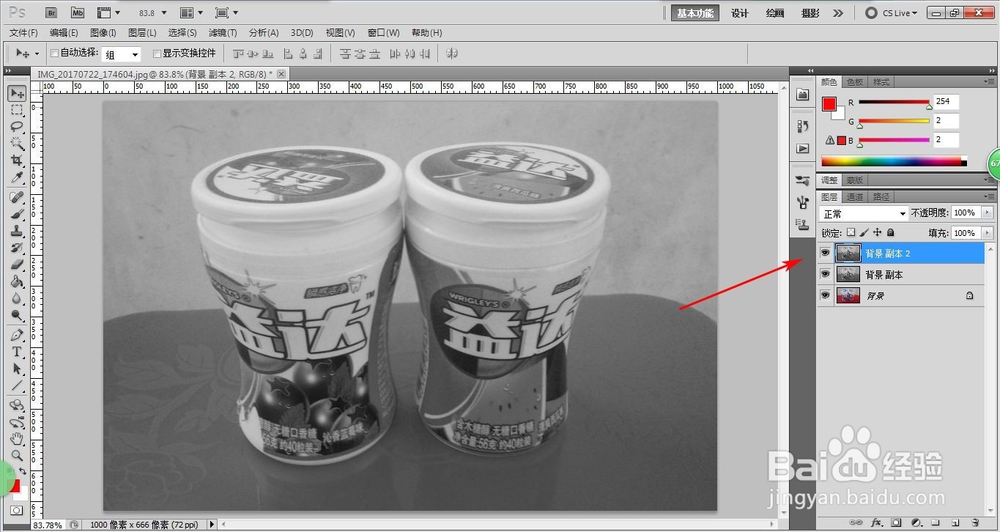
Task: Open the 文件(F) menu
Action: [x=24, y=33]
